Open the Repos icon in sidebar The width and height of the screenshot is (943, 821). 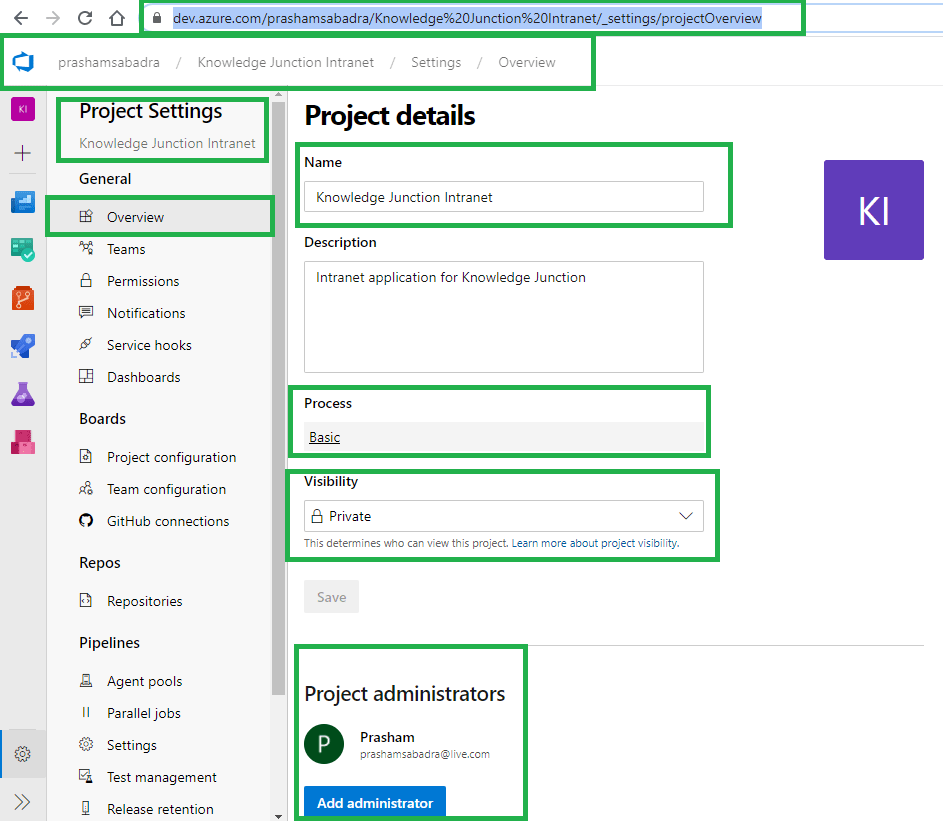point(23,298)
